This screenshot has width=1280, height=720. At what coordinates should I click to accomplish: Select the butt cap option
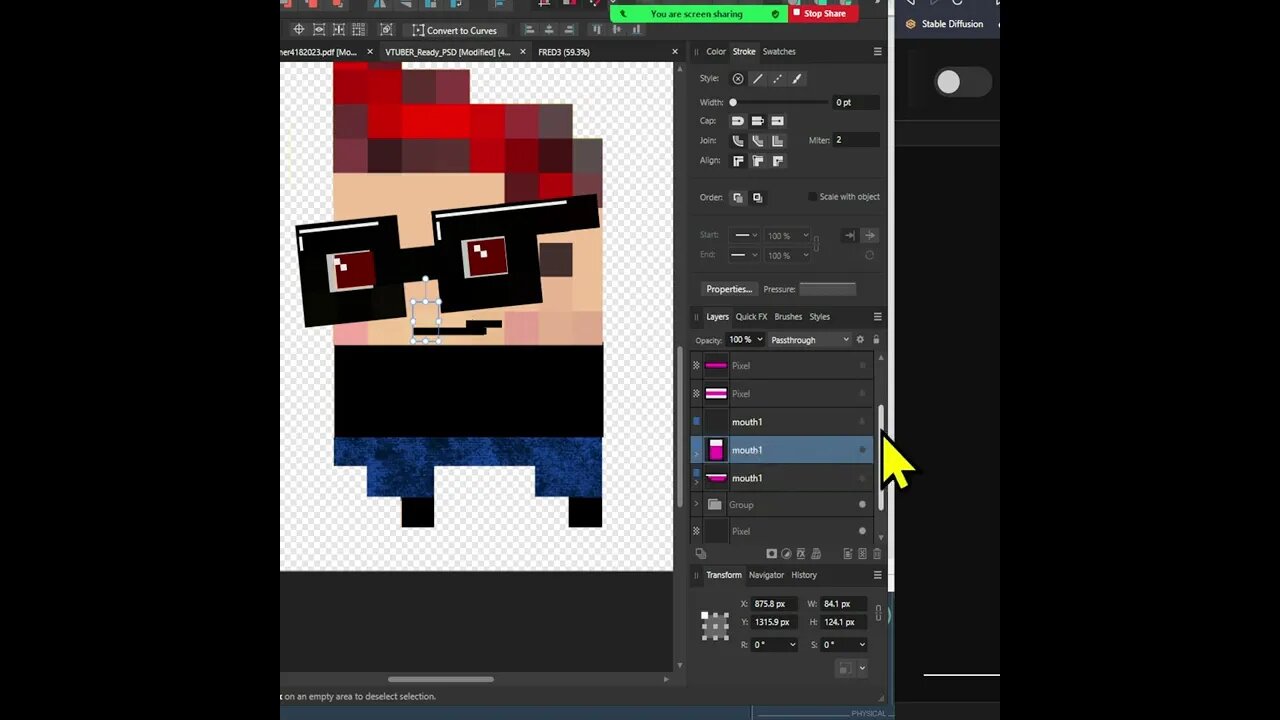pyautogui.click(x=757, y=121)
